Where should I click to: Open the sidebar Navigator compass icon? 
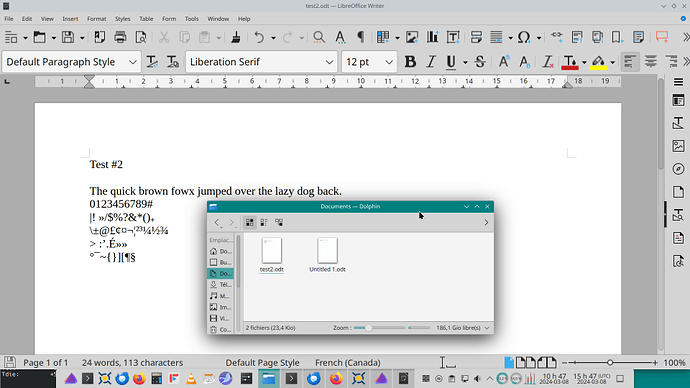coord(678,169)
